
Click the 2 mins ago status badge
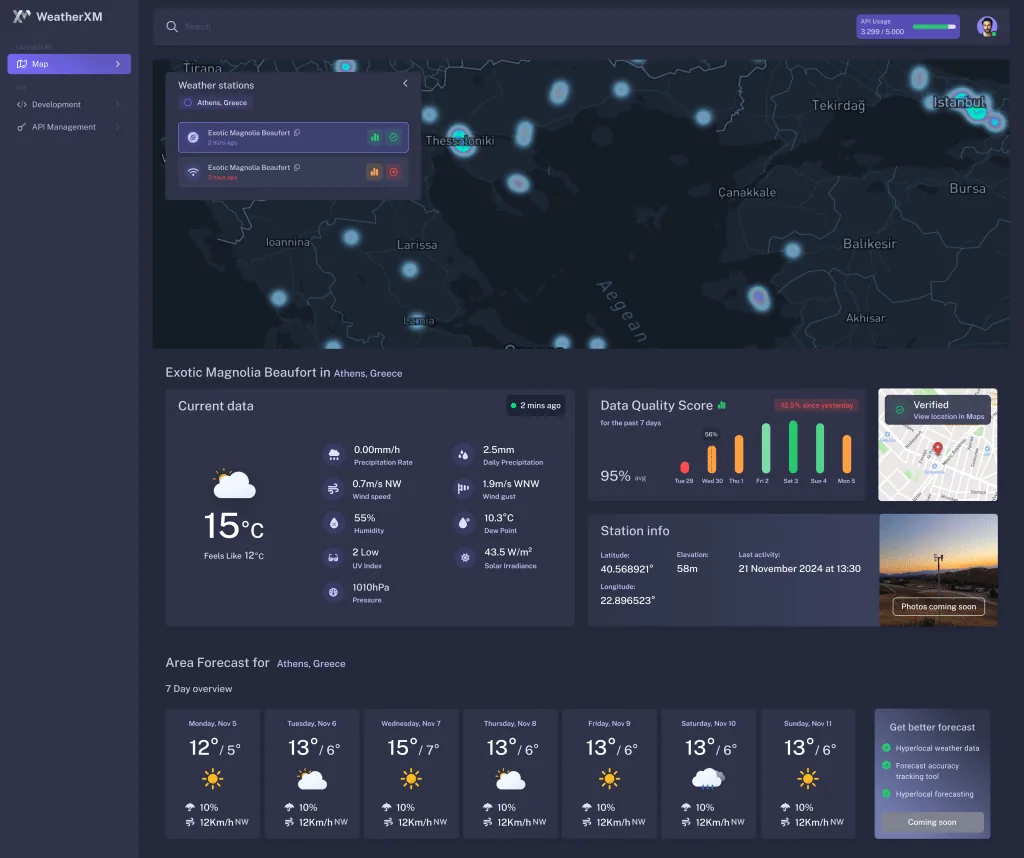tap(536, 405)
